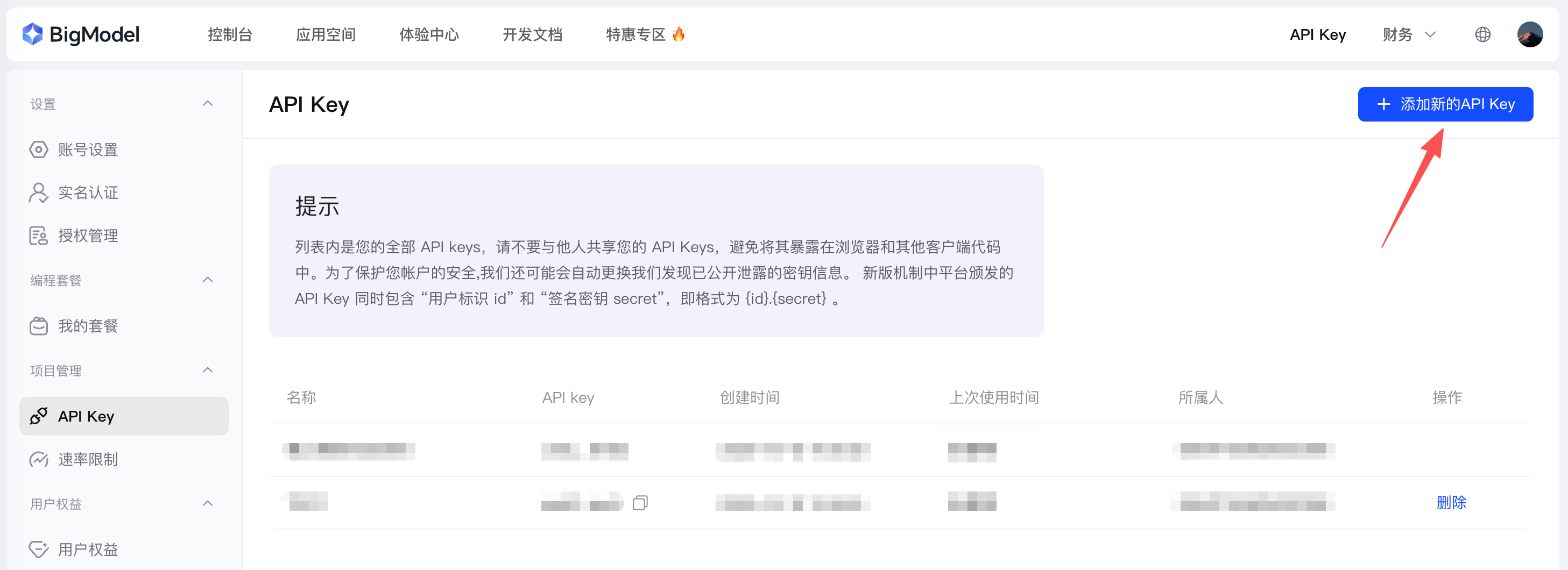Image resolution: width=1568 pixels, height=570 pixels.
Task: Click the user avatar picture
Action: [x=1529, y=34]
